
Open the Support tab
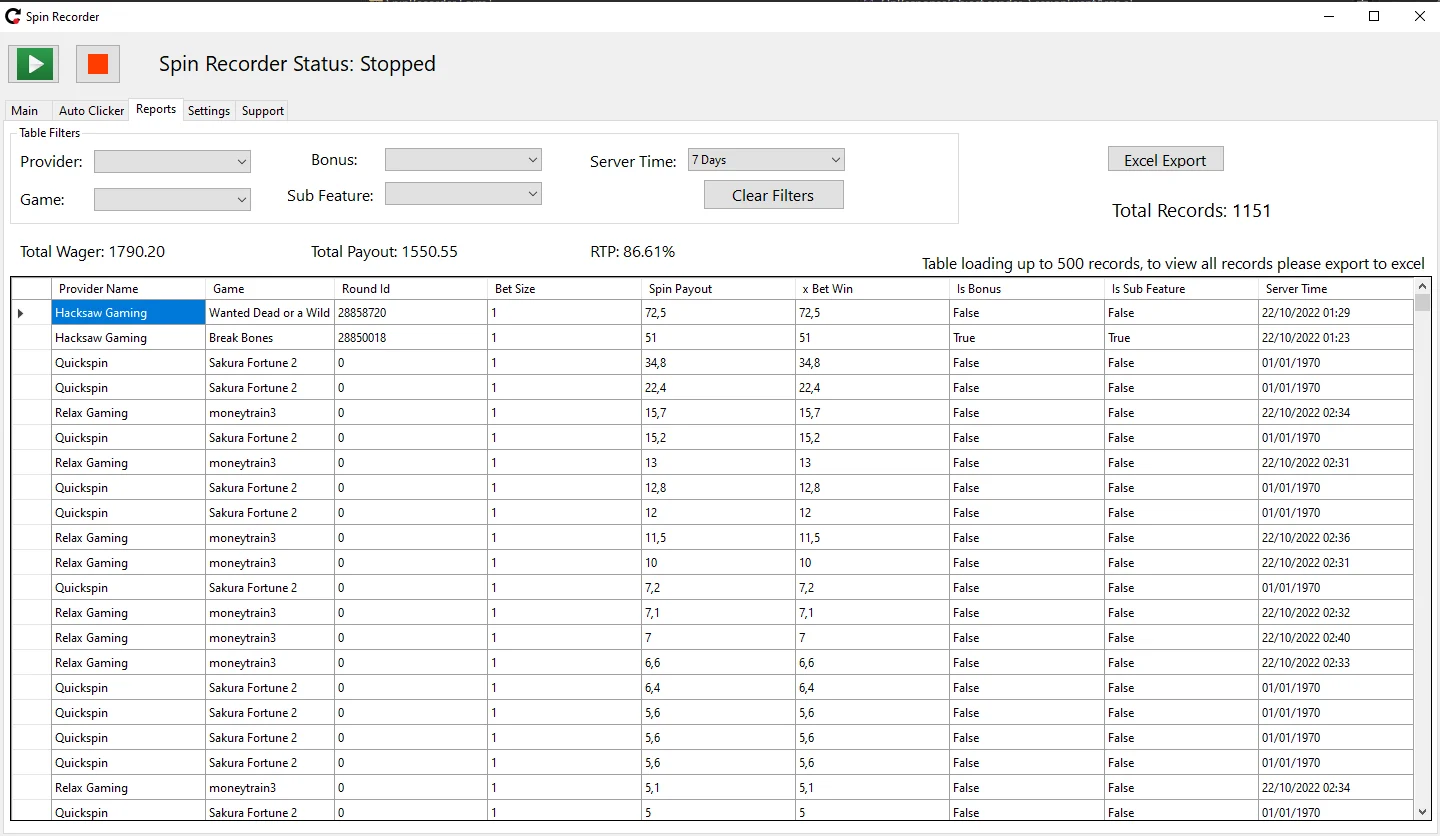[263, 111]
